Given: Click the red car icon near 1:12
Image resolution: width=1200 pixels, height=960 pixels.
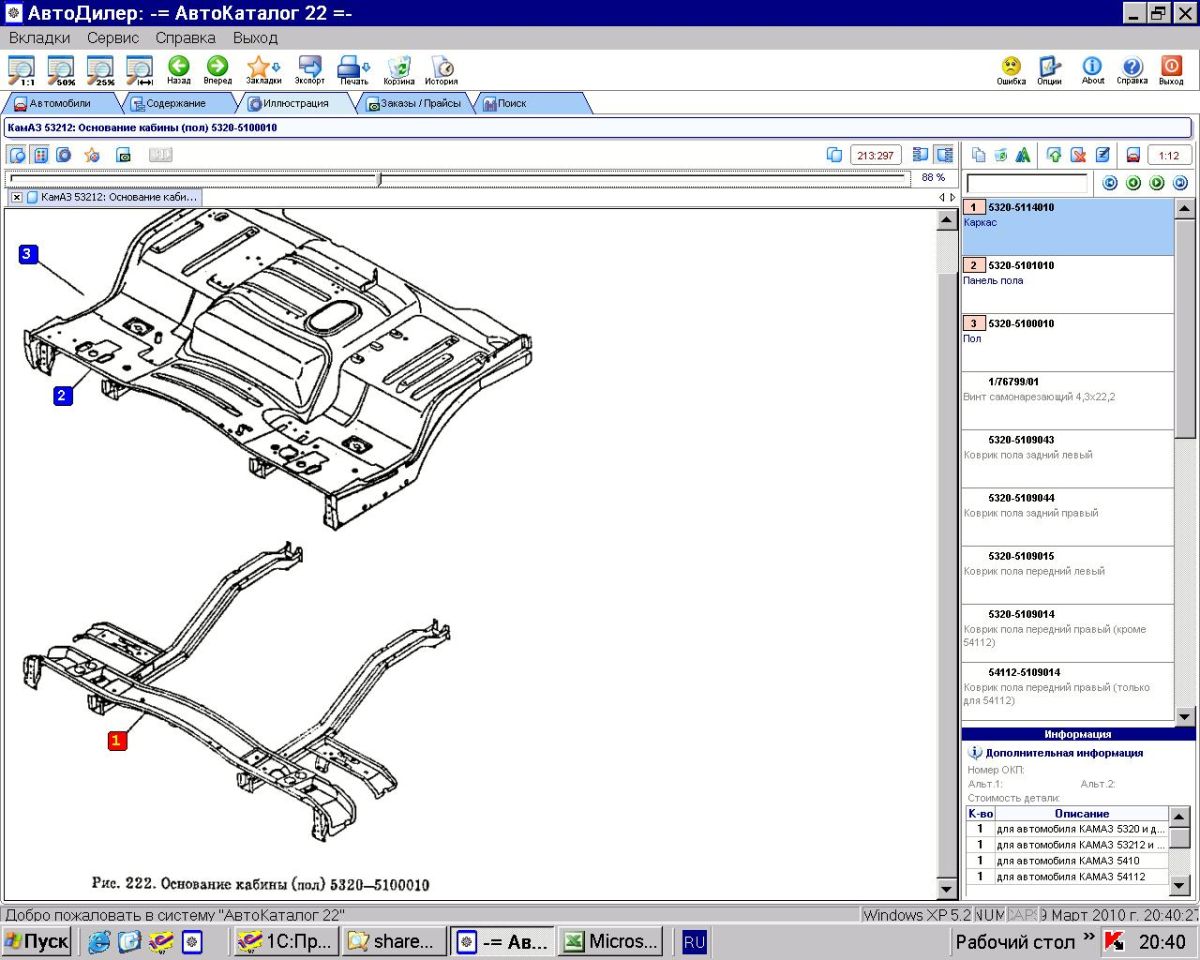Looking at the screenshot, I should 1133,155.
